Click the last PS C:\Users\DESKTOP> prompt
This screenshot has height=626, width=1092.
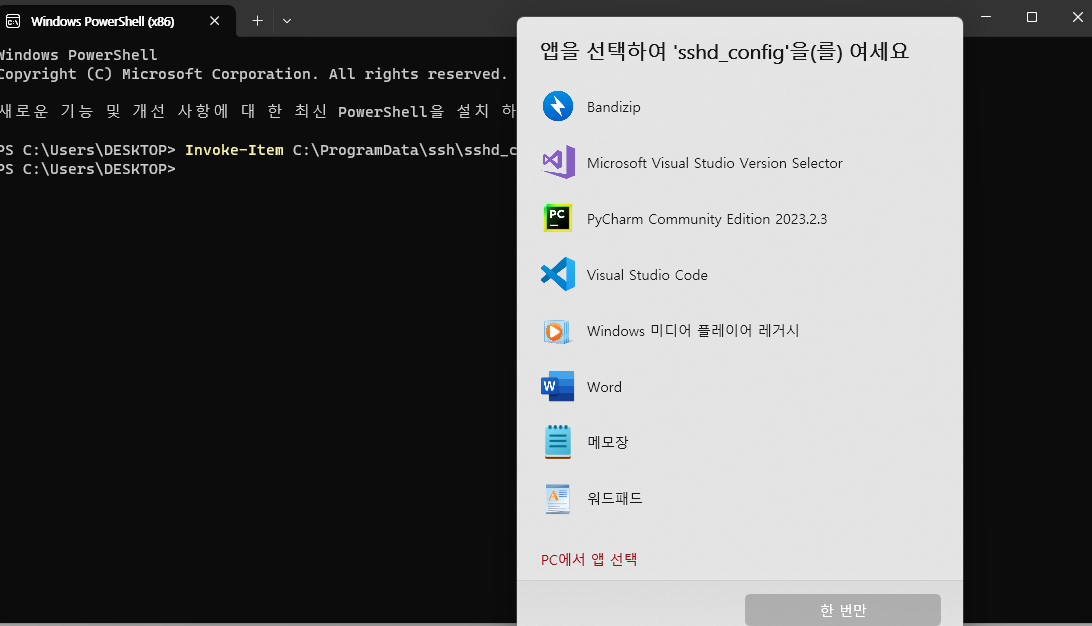click(x=87, y=169)
